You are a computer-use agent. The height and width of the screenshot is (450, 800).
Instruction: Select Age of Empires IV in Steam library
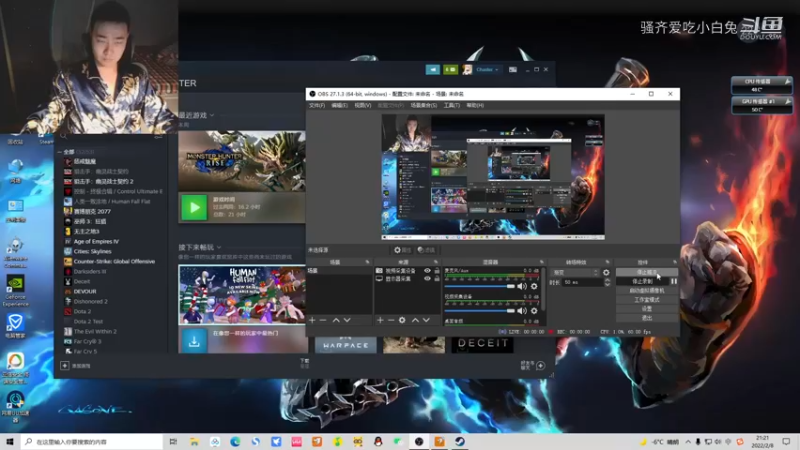(96, 241)
